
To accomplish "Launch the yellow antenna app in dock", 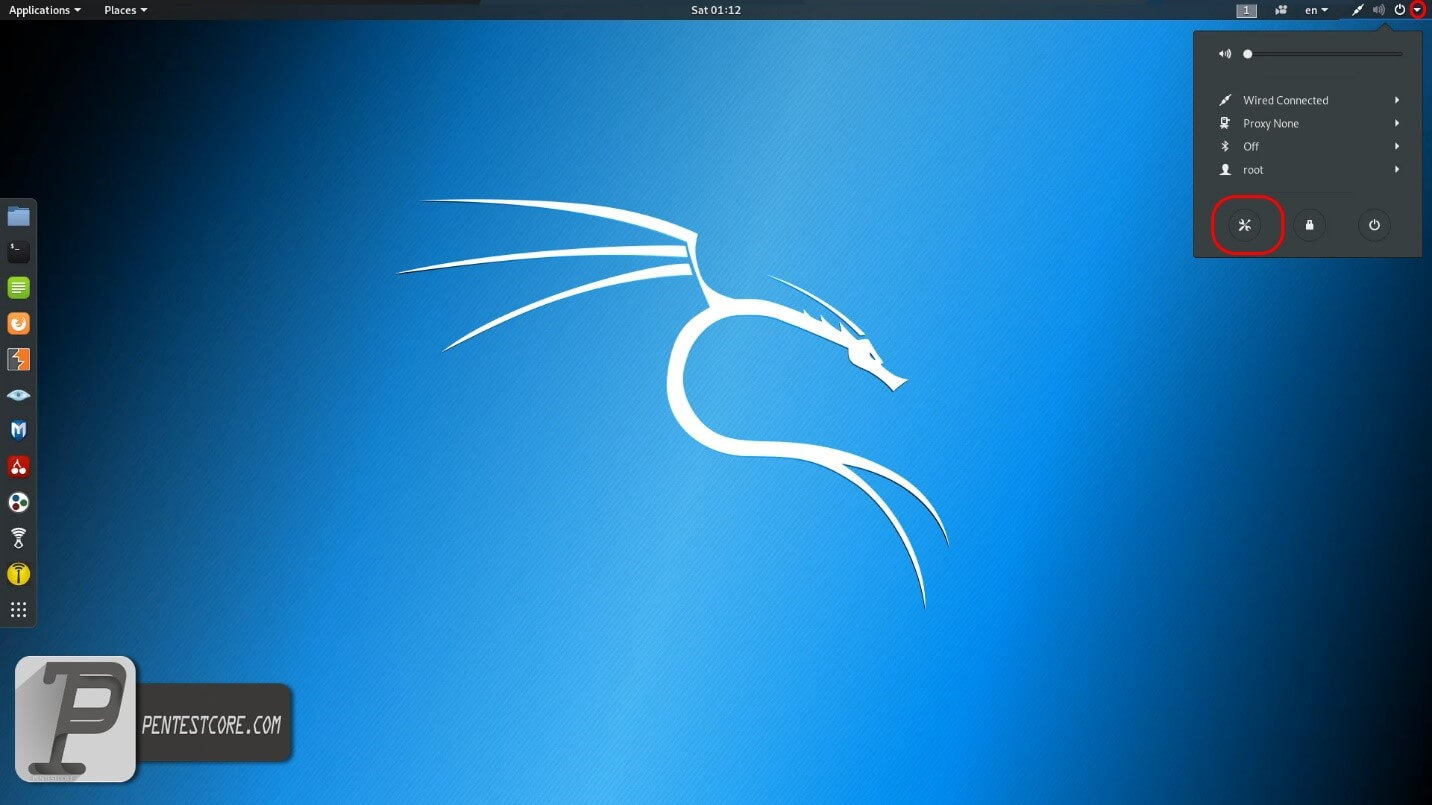I will (x=18, y=574).
